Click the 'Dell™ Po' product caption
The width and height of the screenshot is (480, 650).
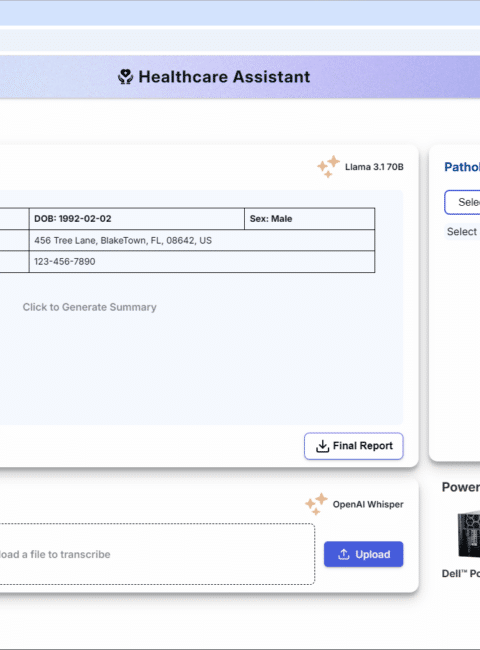461,574
